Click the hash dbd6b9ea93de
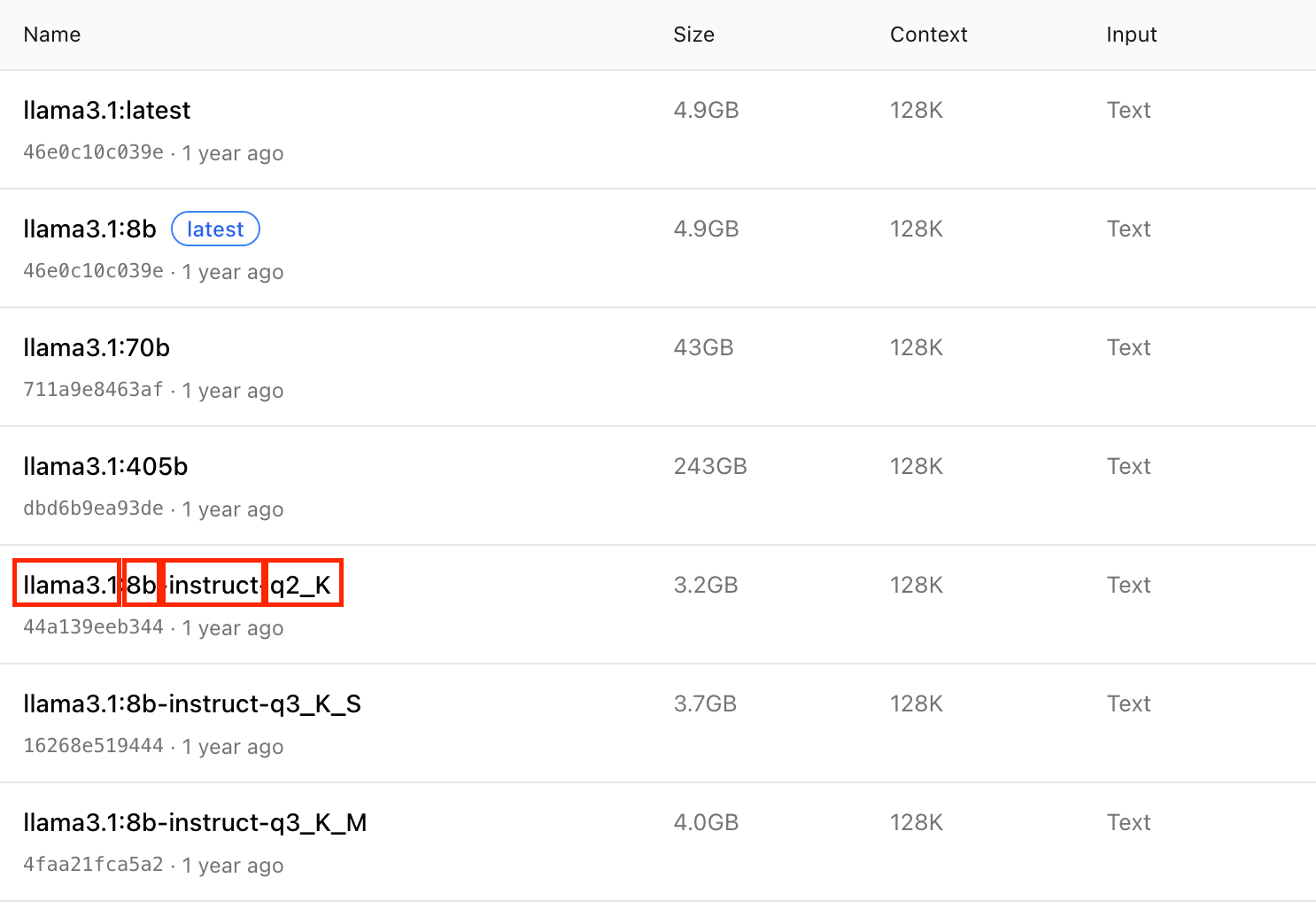Screen dimensions: 1316x909 coord(93,509)
